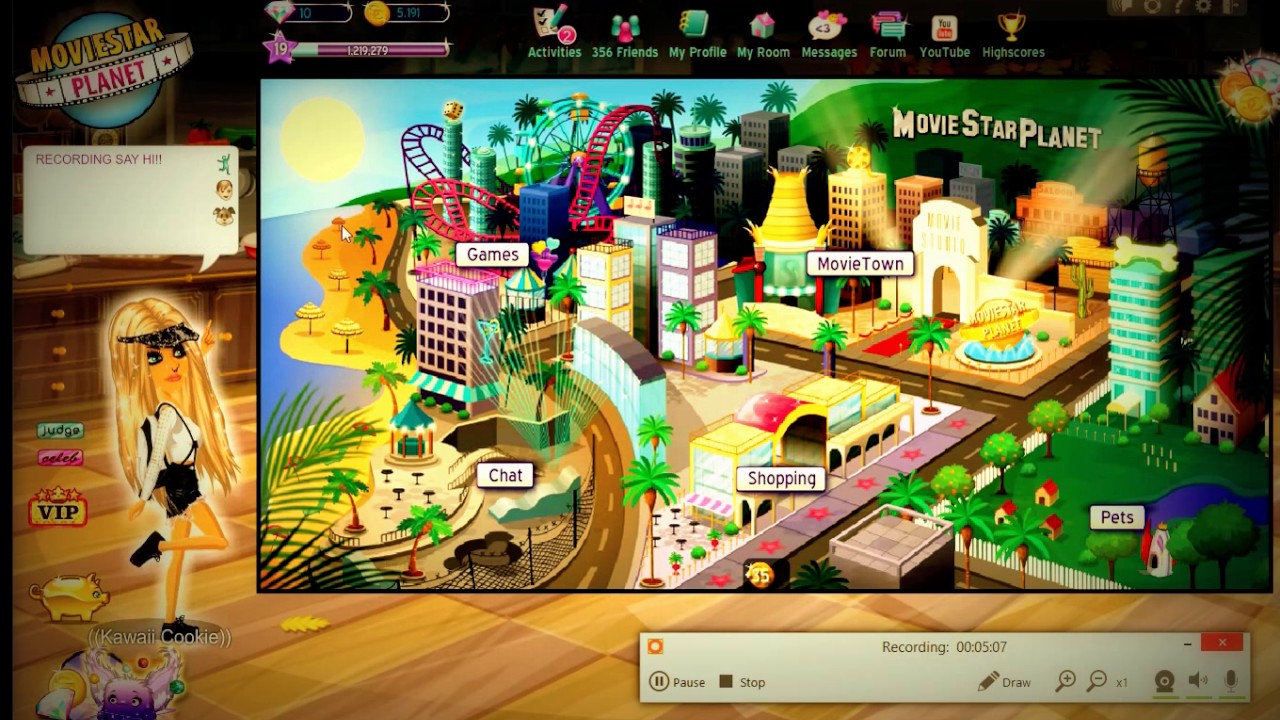Screen dimensions: 1280x720
Task: Select the Draw pencil tool in recorder
Action: (1004, 682)
